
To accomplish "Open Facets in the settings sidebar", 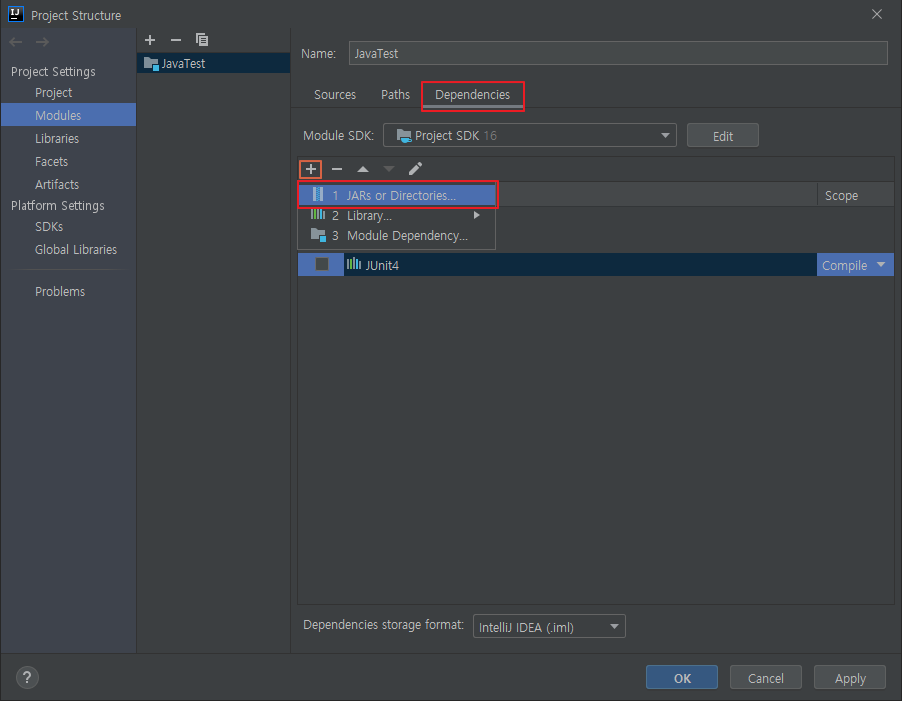I will [51, 162].
